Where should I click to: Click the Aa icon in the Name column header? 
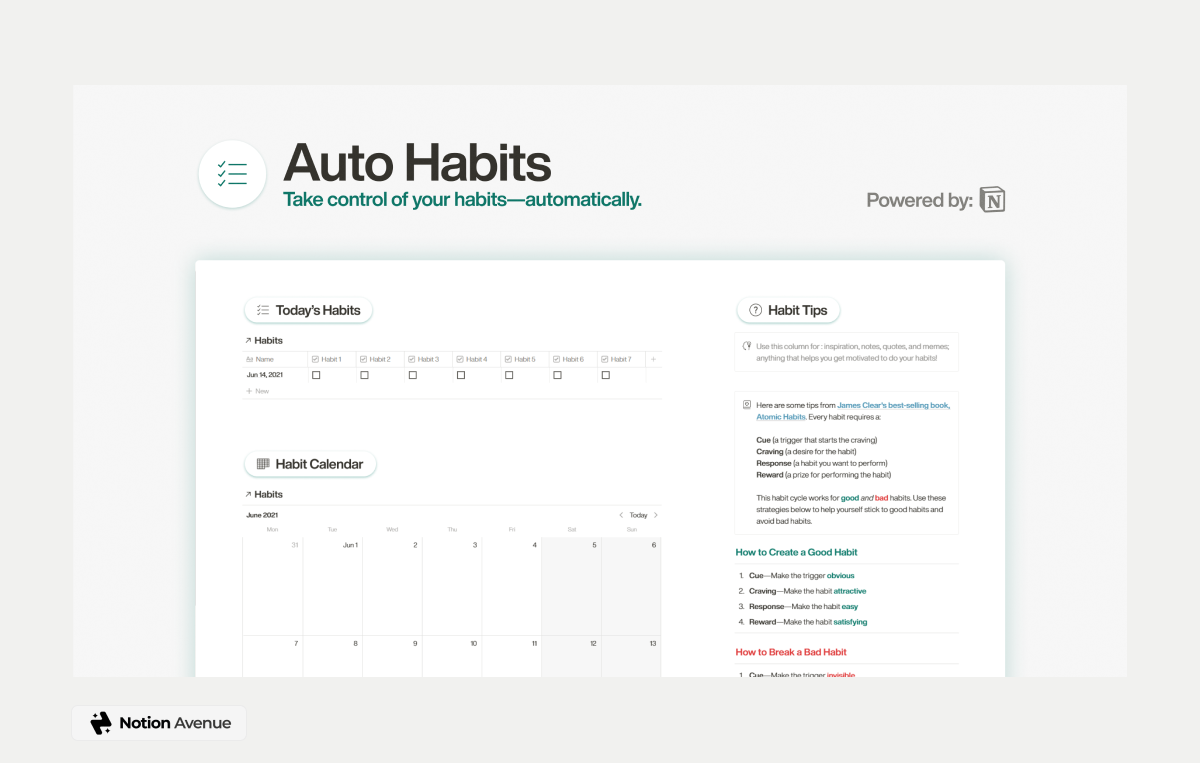(250, 358)
